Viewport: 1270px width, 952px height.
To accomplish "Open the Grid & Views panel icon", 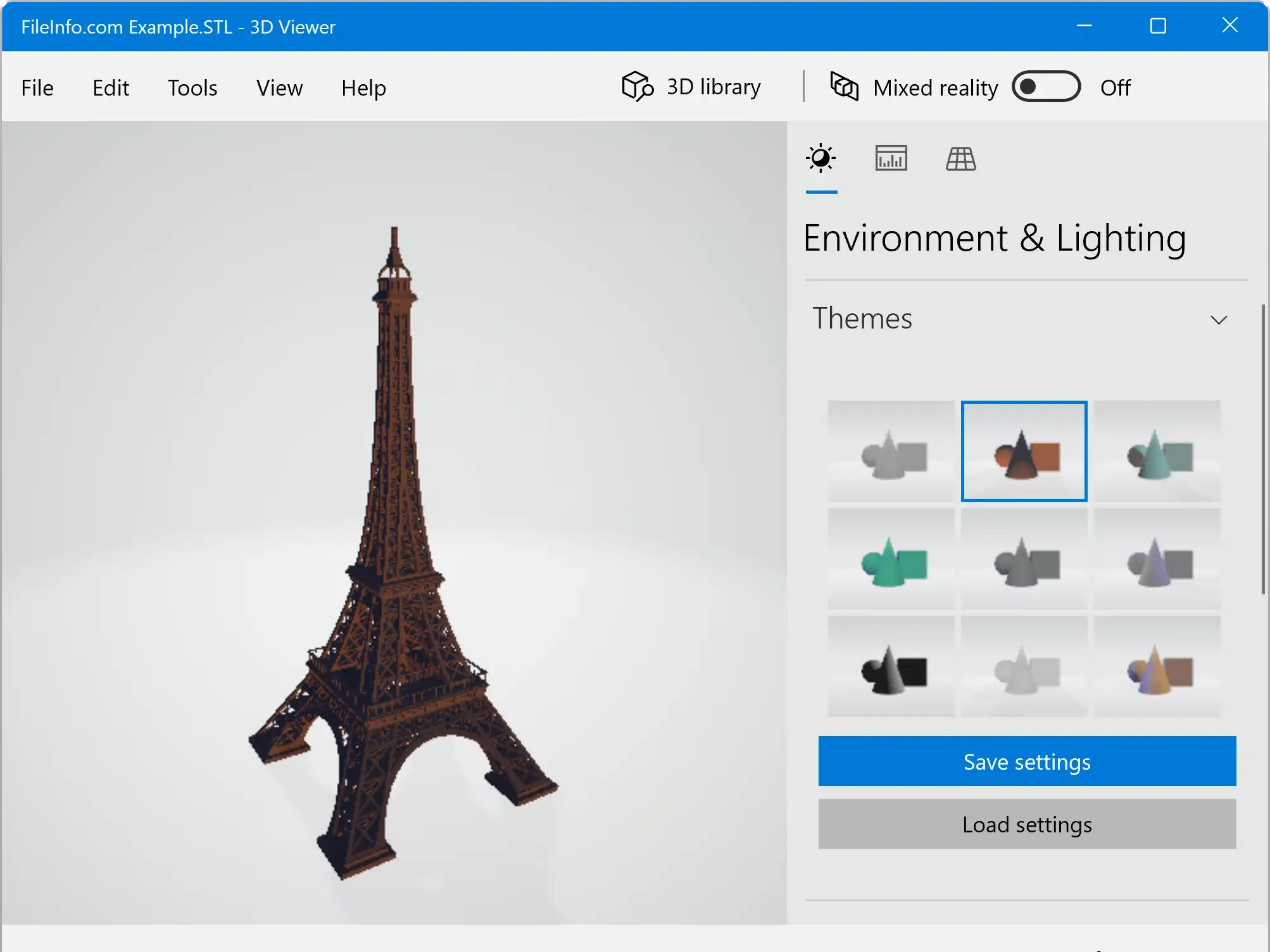I will [x=960, y=158].
